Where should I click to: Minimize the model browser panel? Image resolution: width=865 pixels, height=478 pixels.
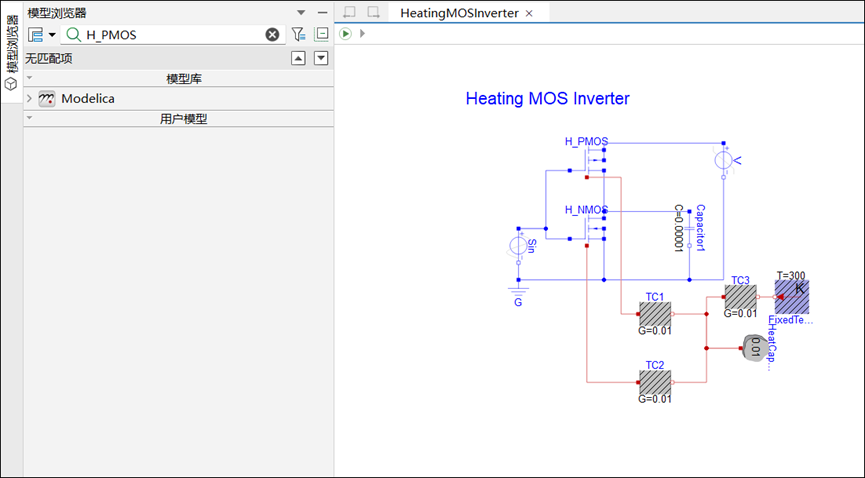click(323, 13)
